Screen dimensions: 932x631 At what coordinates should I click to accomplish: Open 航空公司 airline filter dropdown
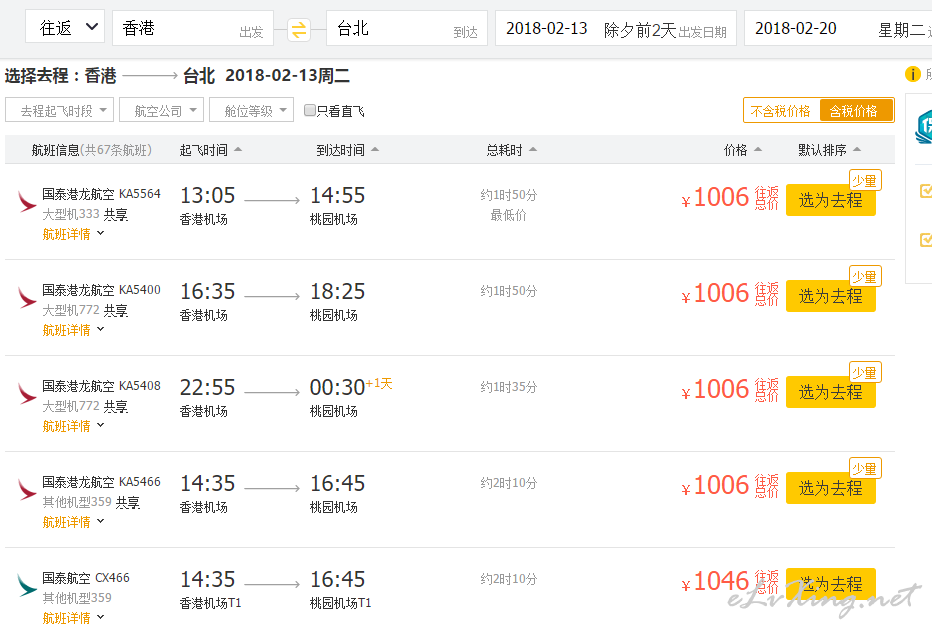pos(162,110)
